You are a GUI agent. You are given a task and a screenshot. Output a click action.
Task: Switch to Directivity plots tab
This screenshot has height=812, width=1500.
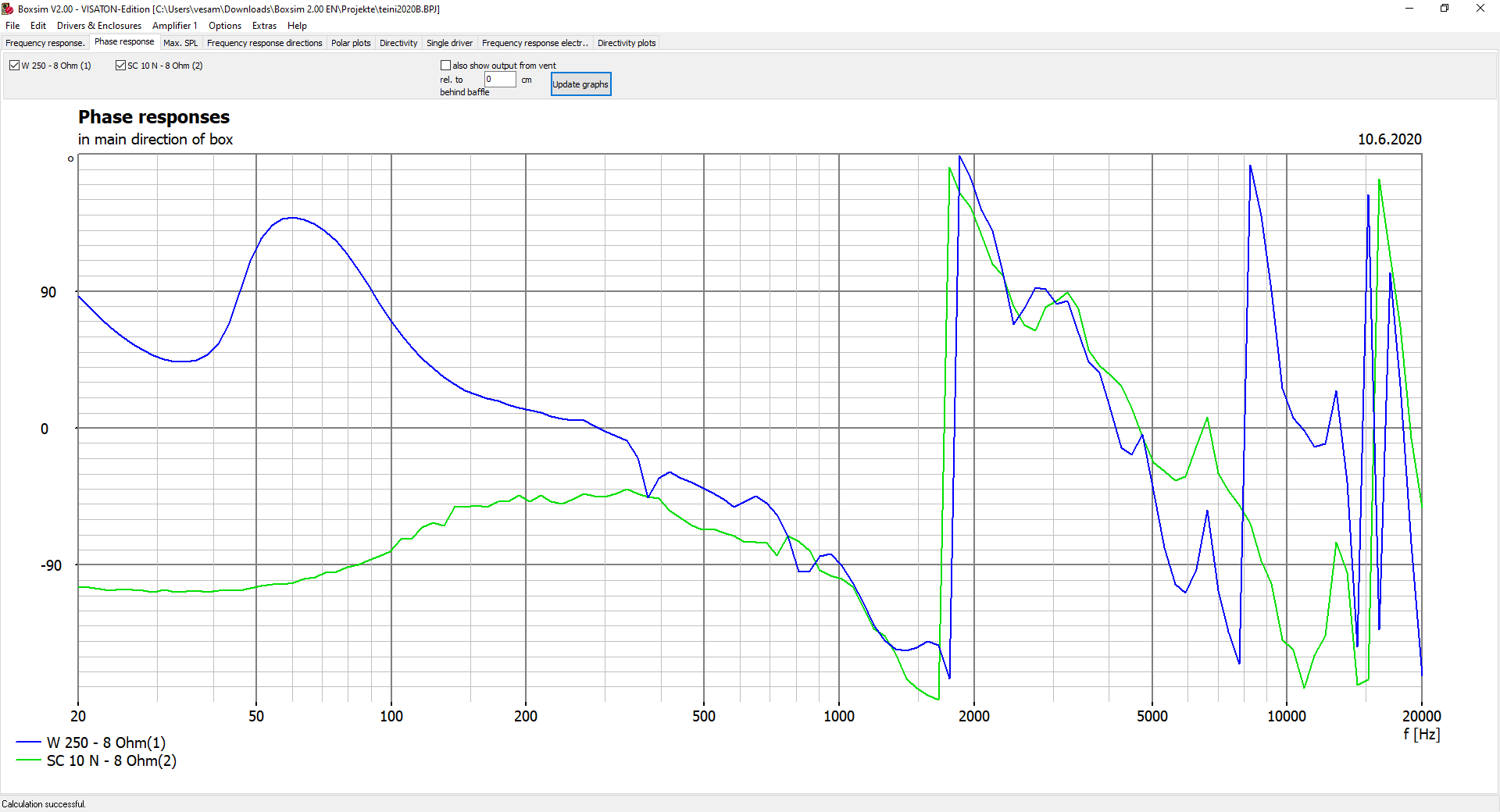coord(627,43)
